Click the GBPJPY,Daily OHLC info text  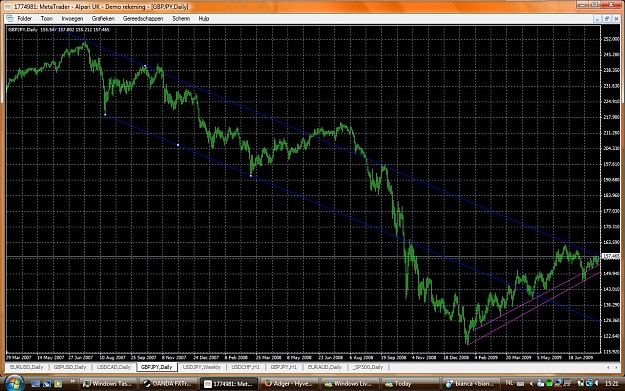(x=59, y=29)
